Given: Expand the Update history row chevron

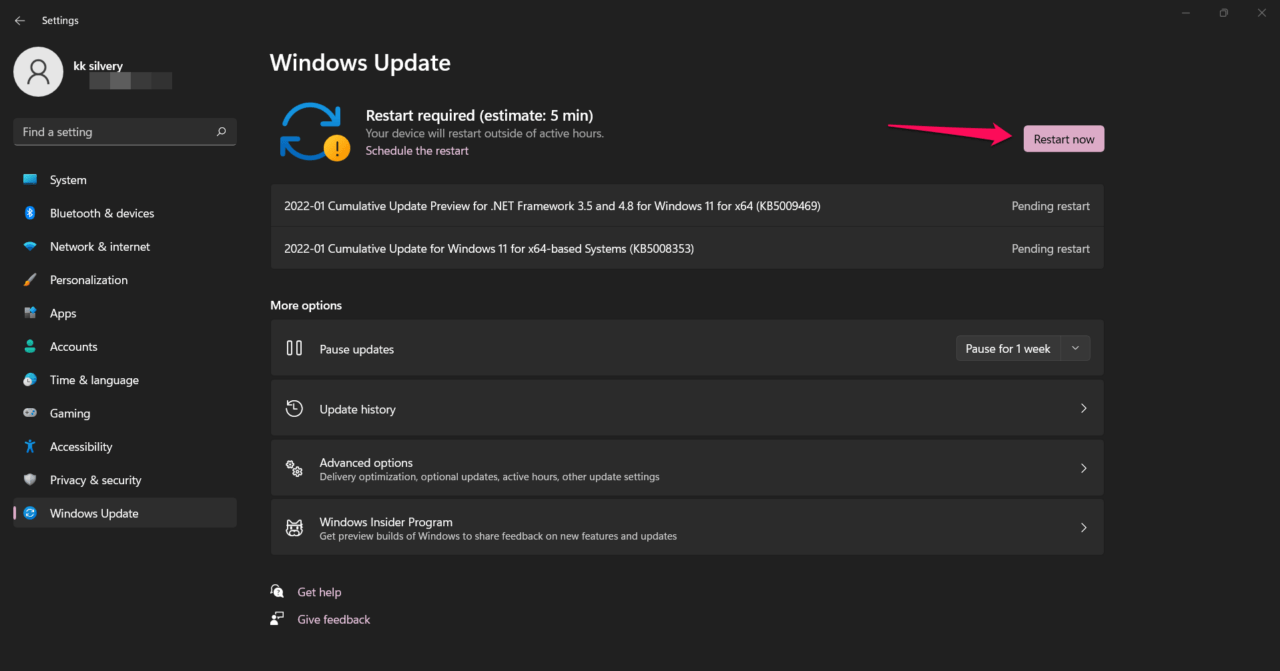Looking at the screenshot, I should (x=1083, y=408).
